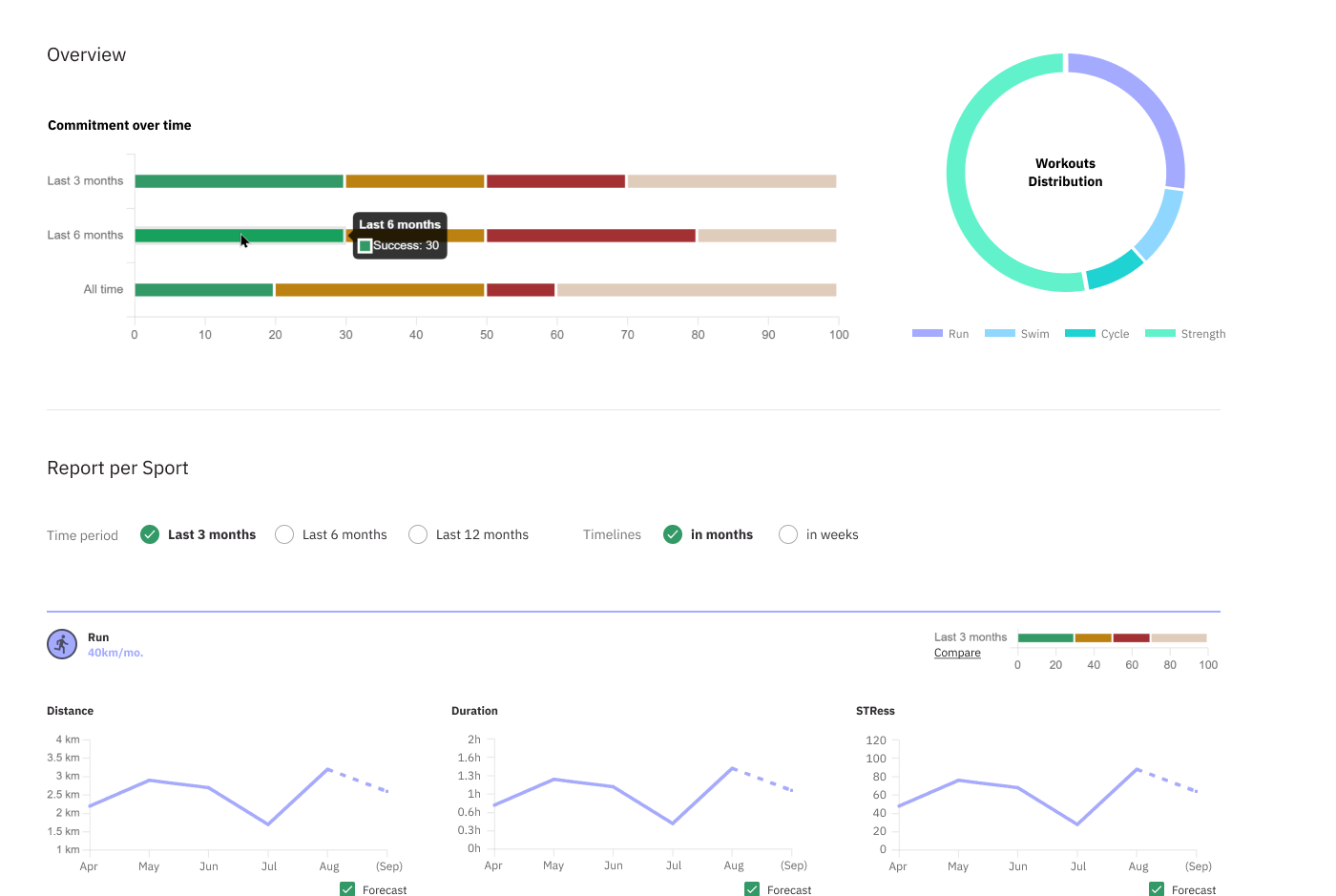Screen dimensions: 1336x896
Task: Choose Last 12 months time period
Action: 418,534
